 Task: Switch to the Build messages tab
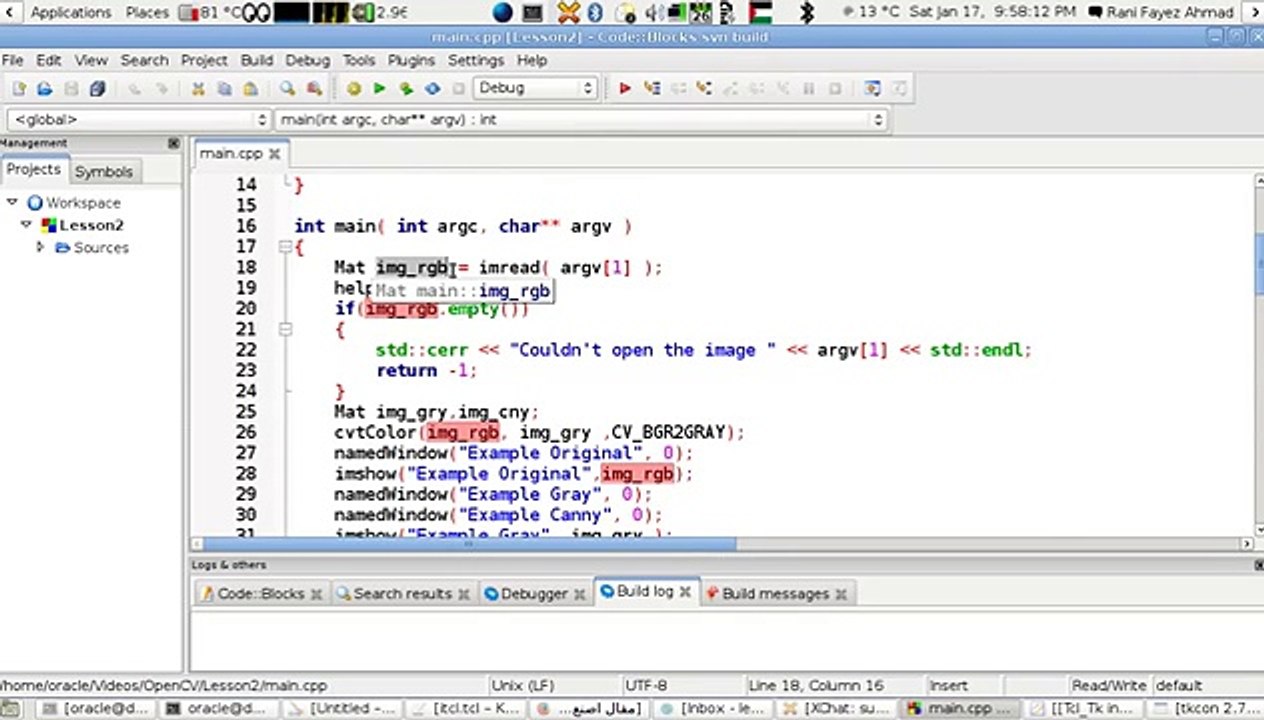(x=775, y=594)
